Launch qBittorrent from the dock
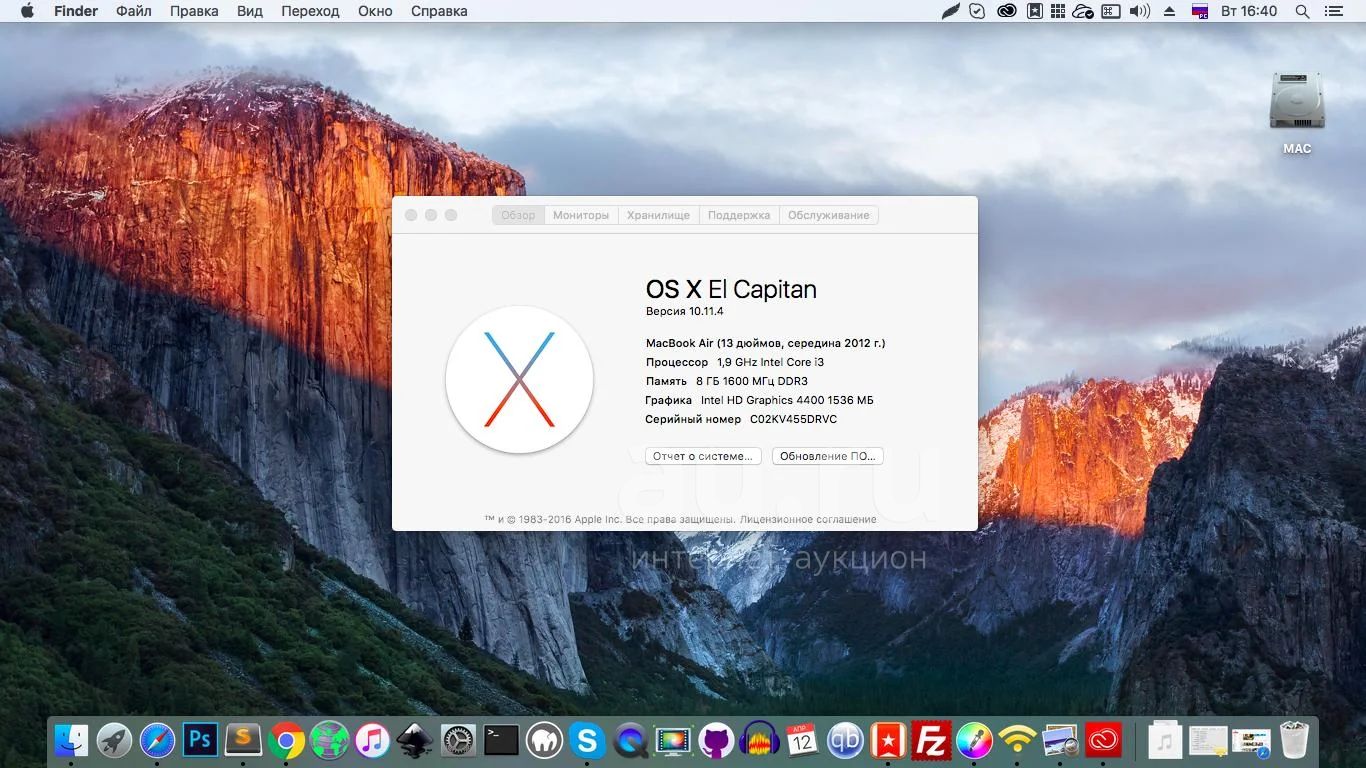 coord(845,740)
